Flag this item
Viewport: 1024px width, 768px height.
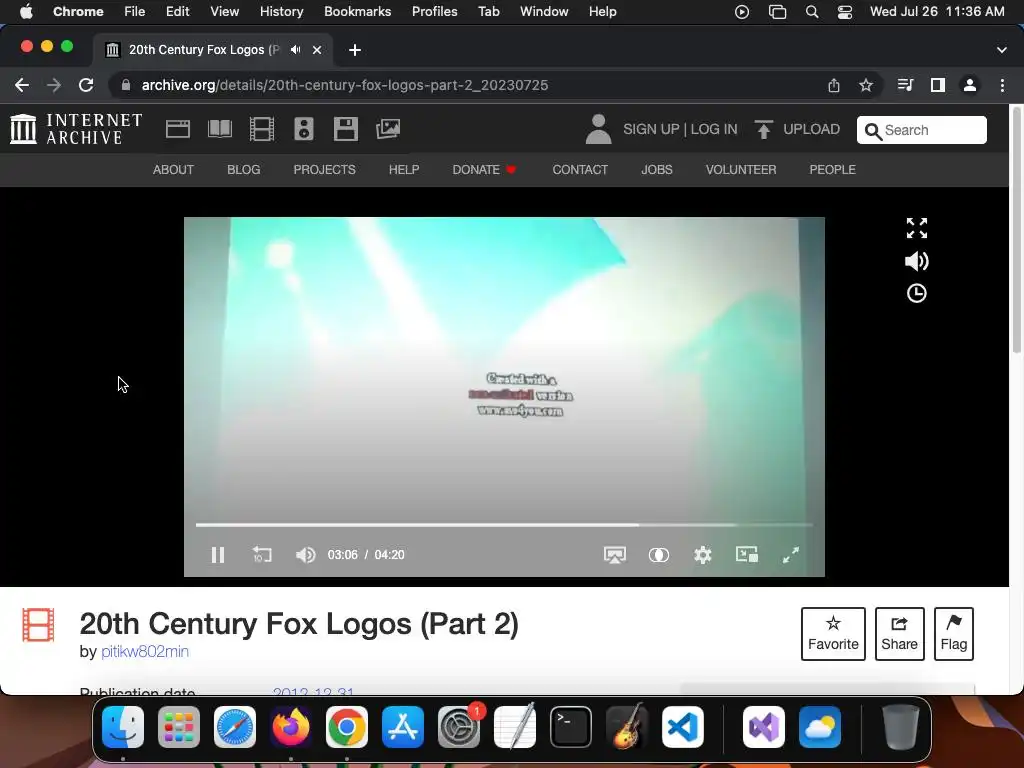coord(953,633)
